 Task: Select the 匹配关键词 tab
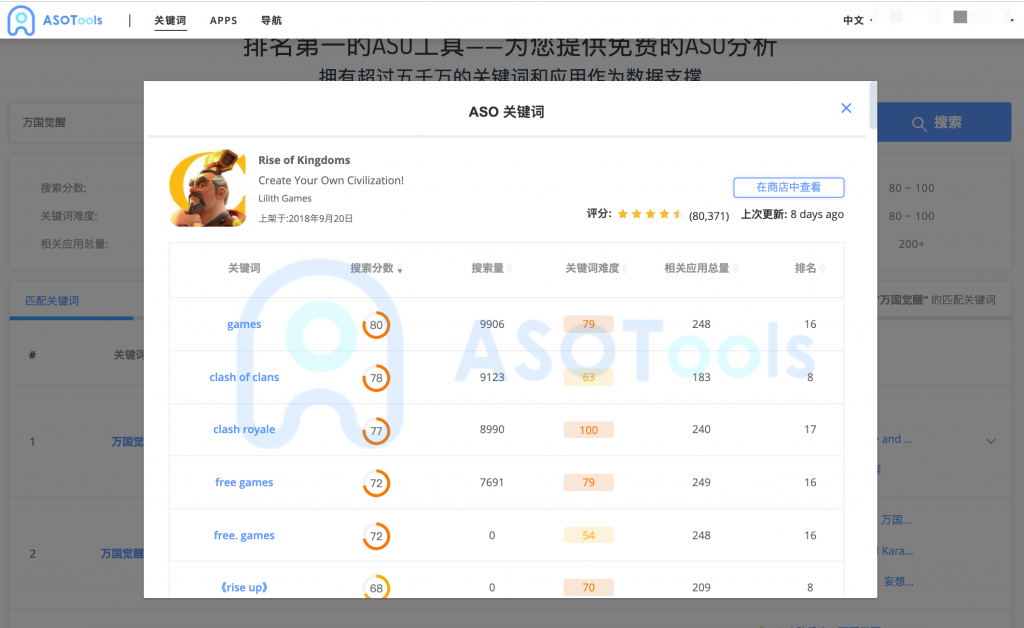click(x=52, y=301)
